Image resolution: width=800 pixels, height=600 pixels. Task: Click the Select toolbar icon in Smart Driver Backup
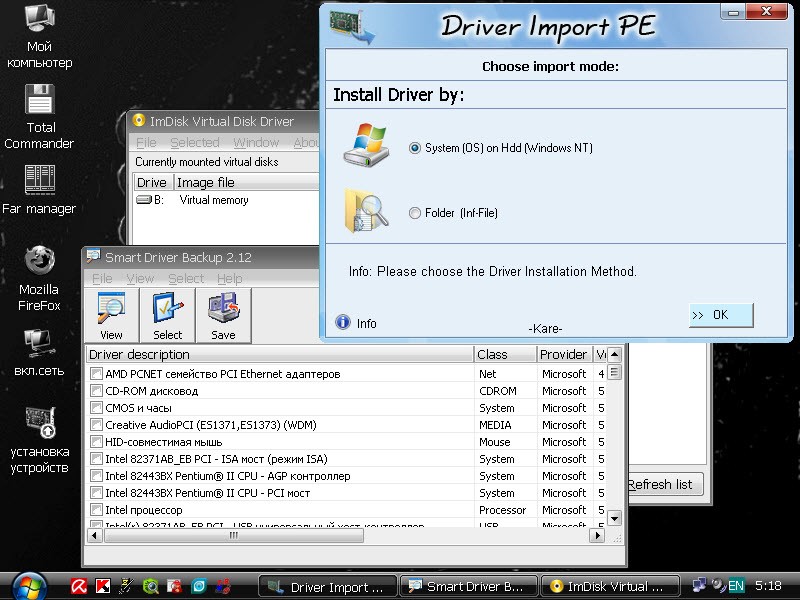pyautogui.click(x=167, y=315)
